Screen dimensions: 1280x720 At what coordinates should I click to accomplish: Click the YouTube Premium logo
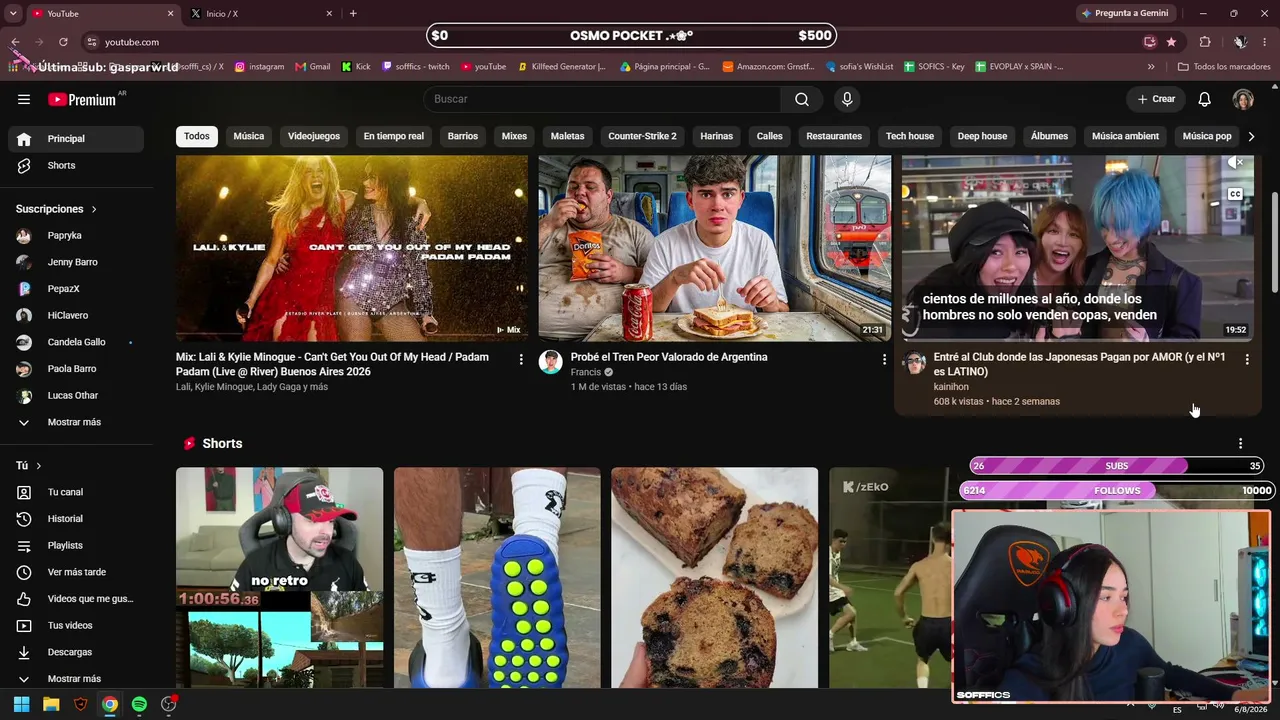point(82,99)
